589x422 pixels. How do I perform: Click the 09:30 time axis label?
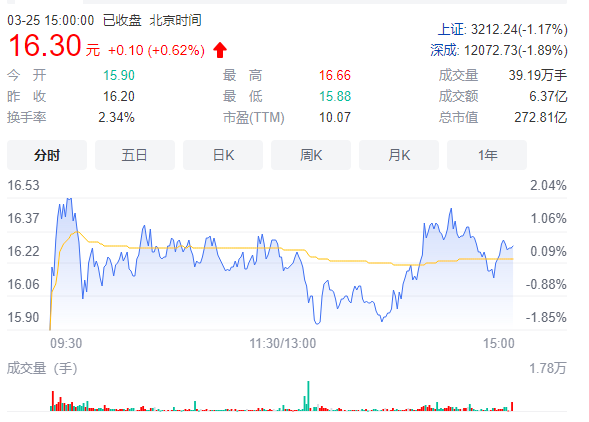pyautogui.click(x=66, y=343)
